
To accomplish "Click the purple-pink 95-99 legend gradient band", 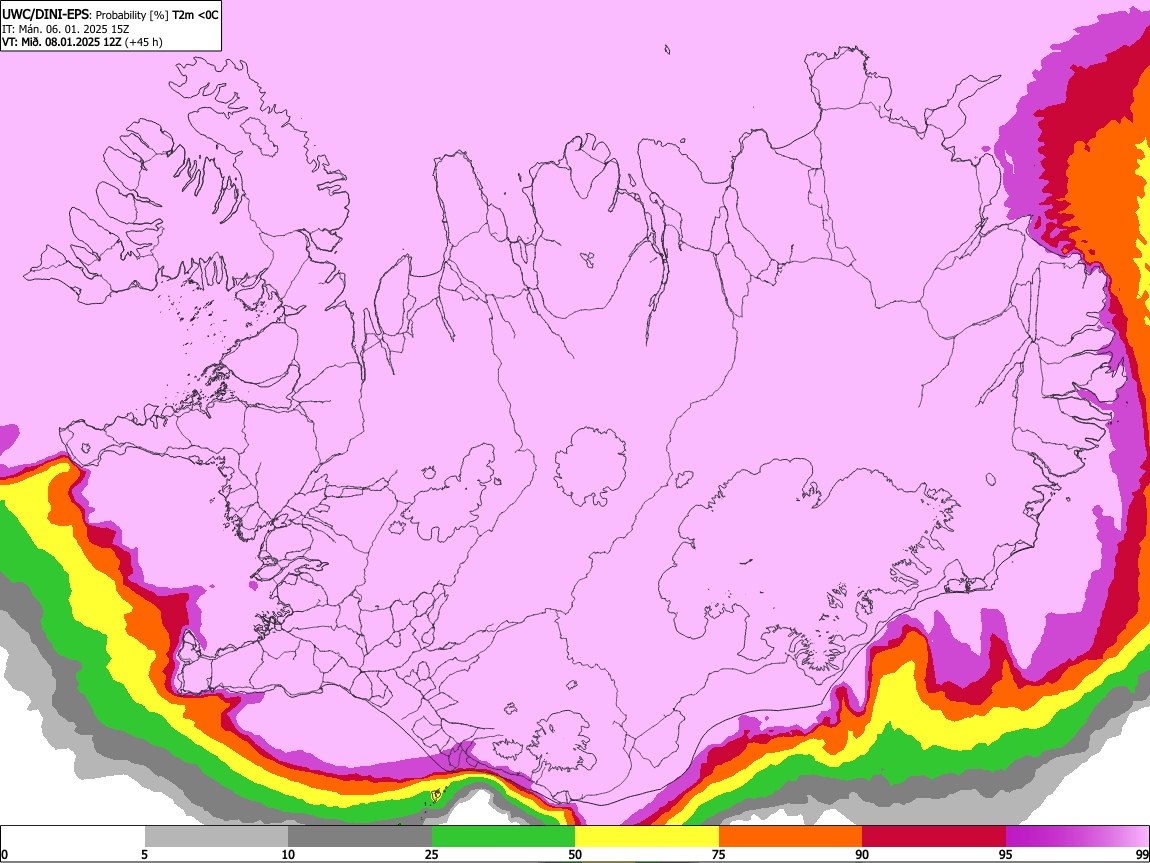I will [1077, 837].
